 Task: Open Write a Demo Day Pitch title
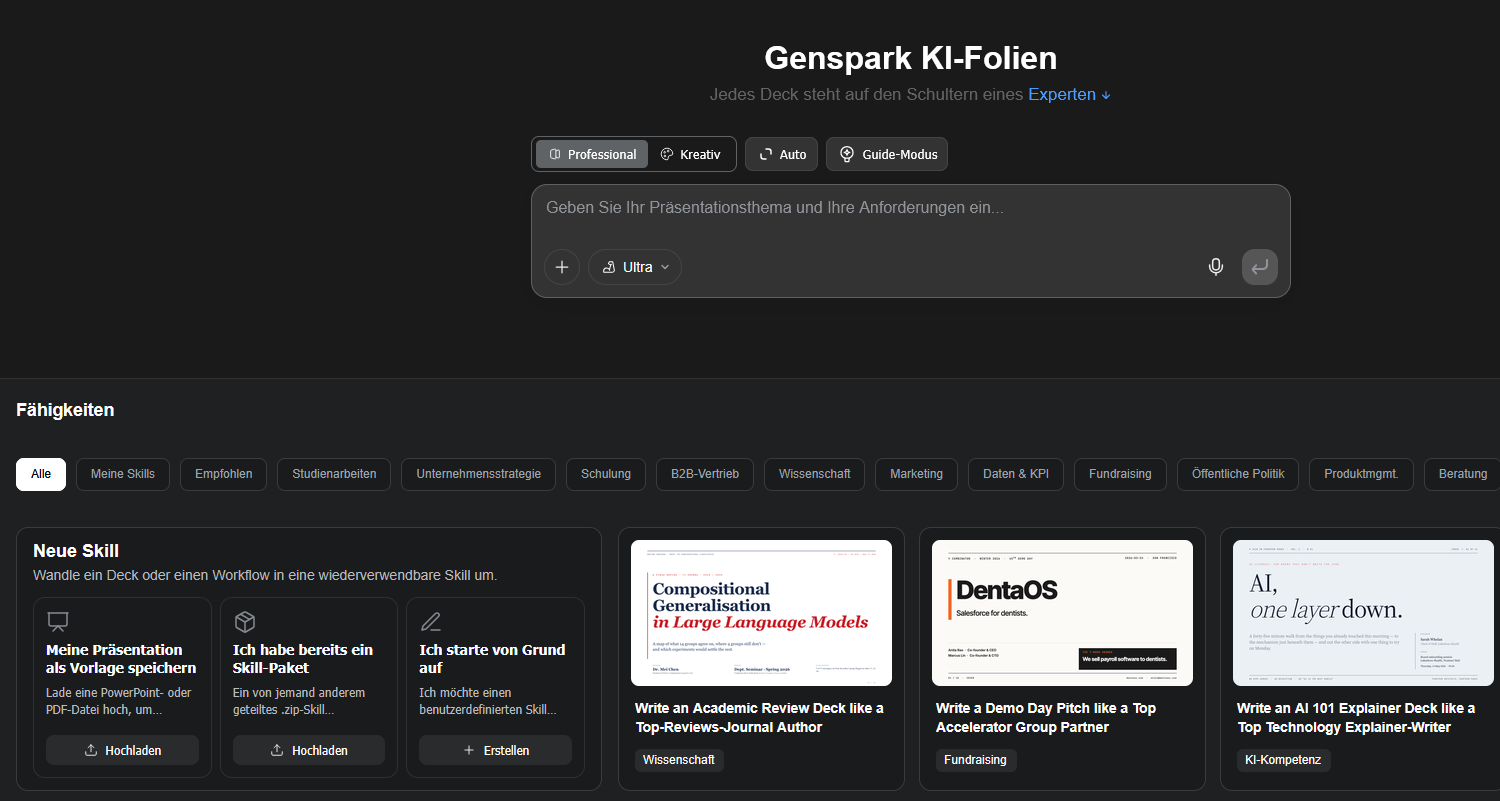(1046, 718)
